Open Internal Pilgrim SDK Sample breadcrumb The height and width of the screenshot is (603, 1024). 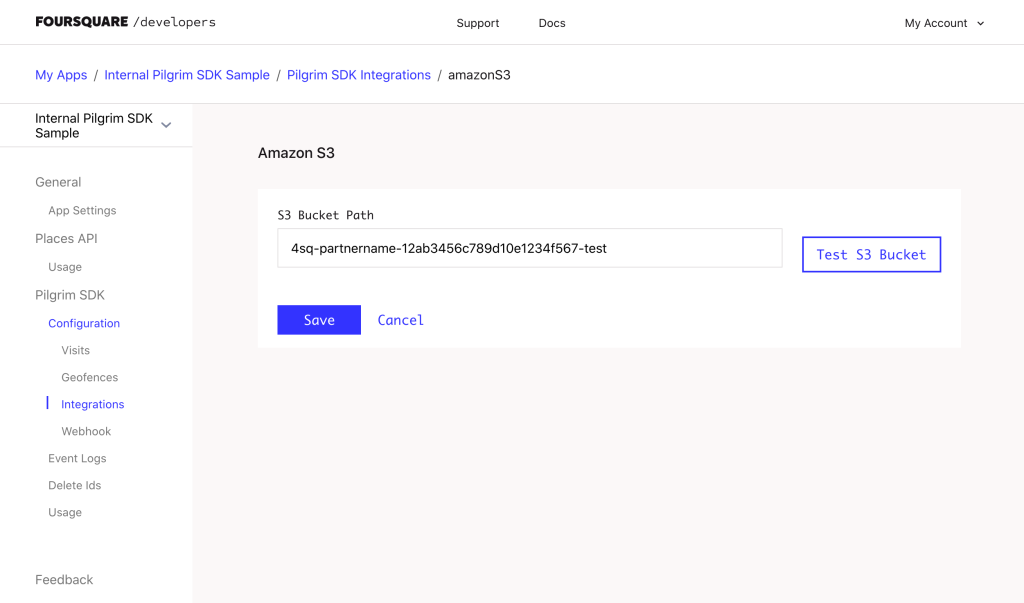187,74
